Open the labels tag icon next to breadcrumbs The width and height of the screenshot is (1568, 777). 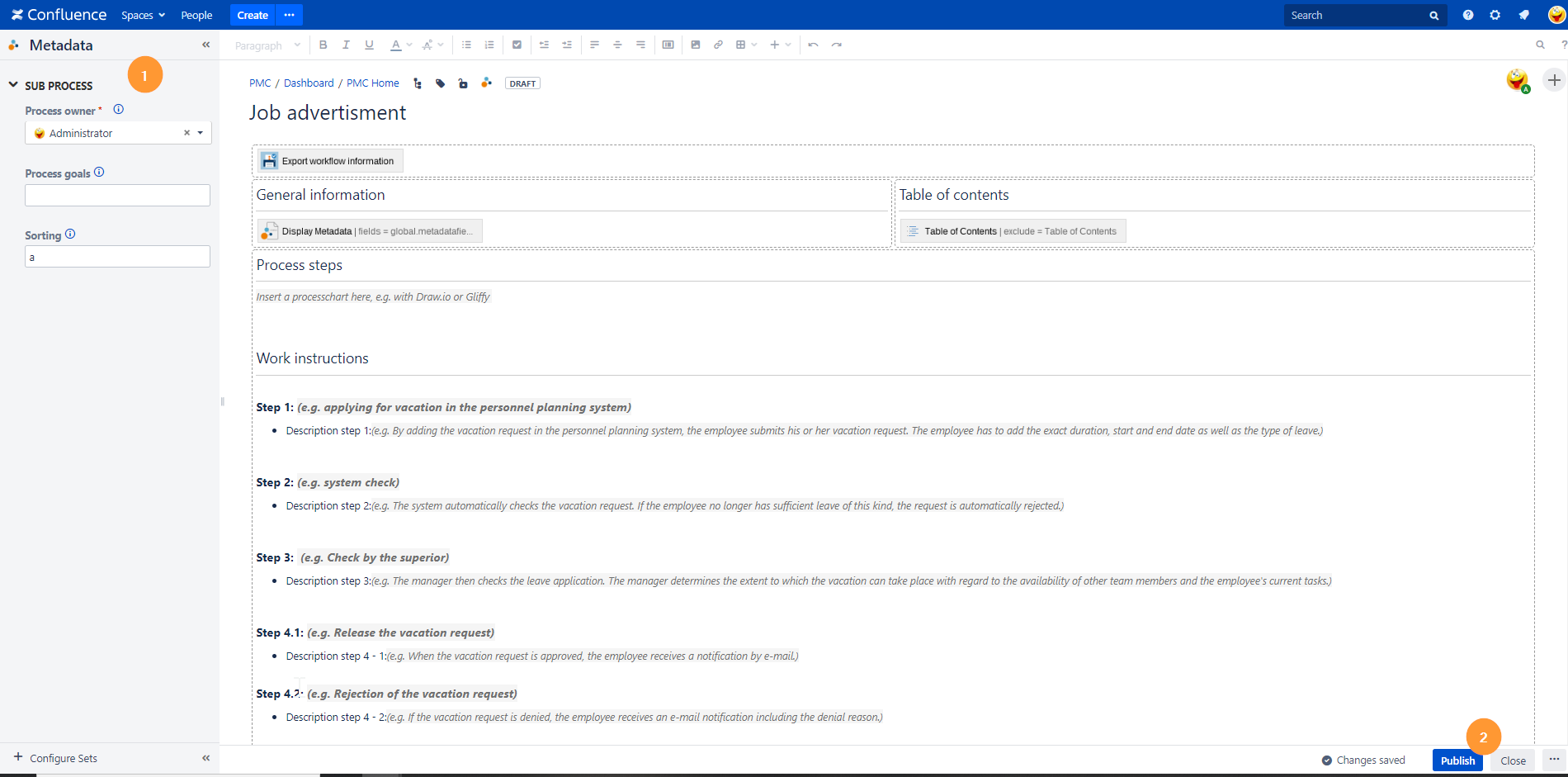[x=441, y=83]
